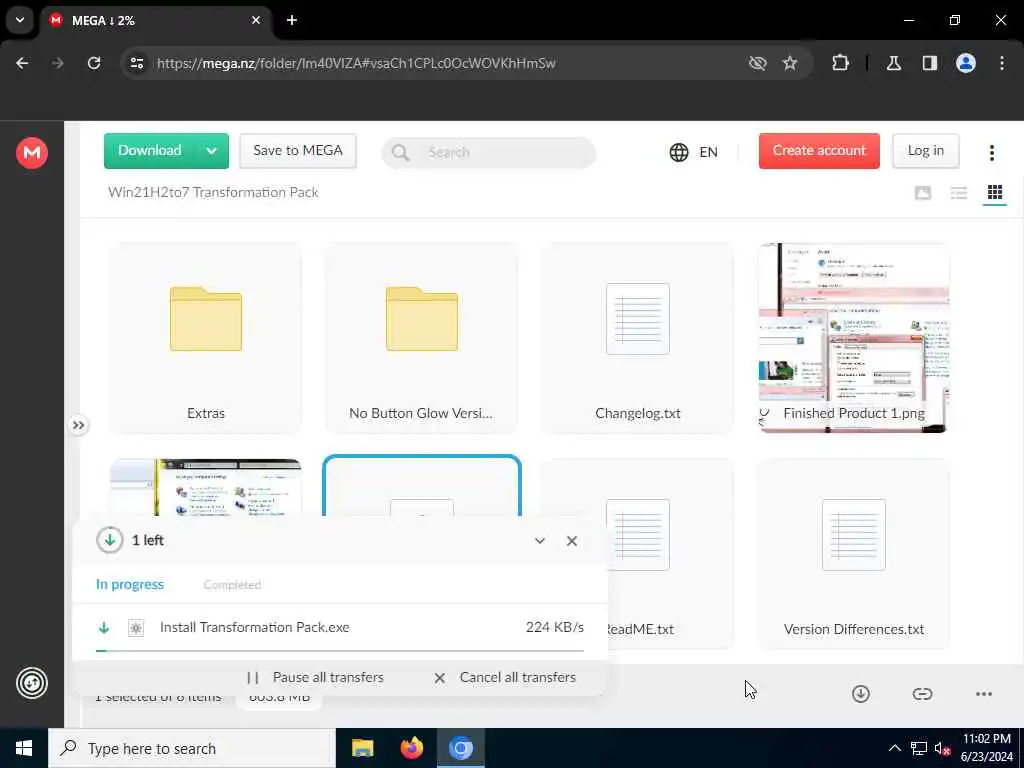
Task: Click the get link icon in bottom bar
Action: 922,694
